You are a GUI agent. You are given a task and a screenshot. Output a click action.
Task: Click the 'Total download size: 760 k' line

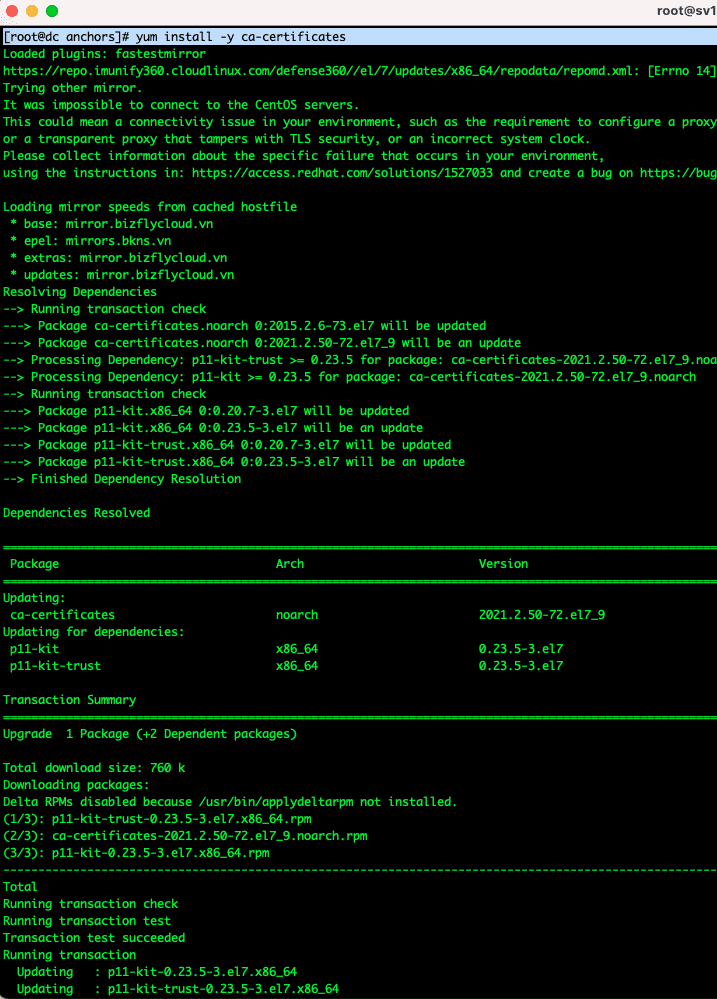pyautogui.click(x=94, y=768)
